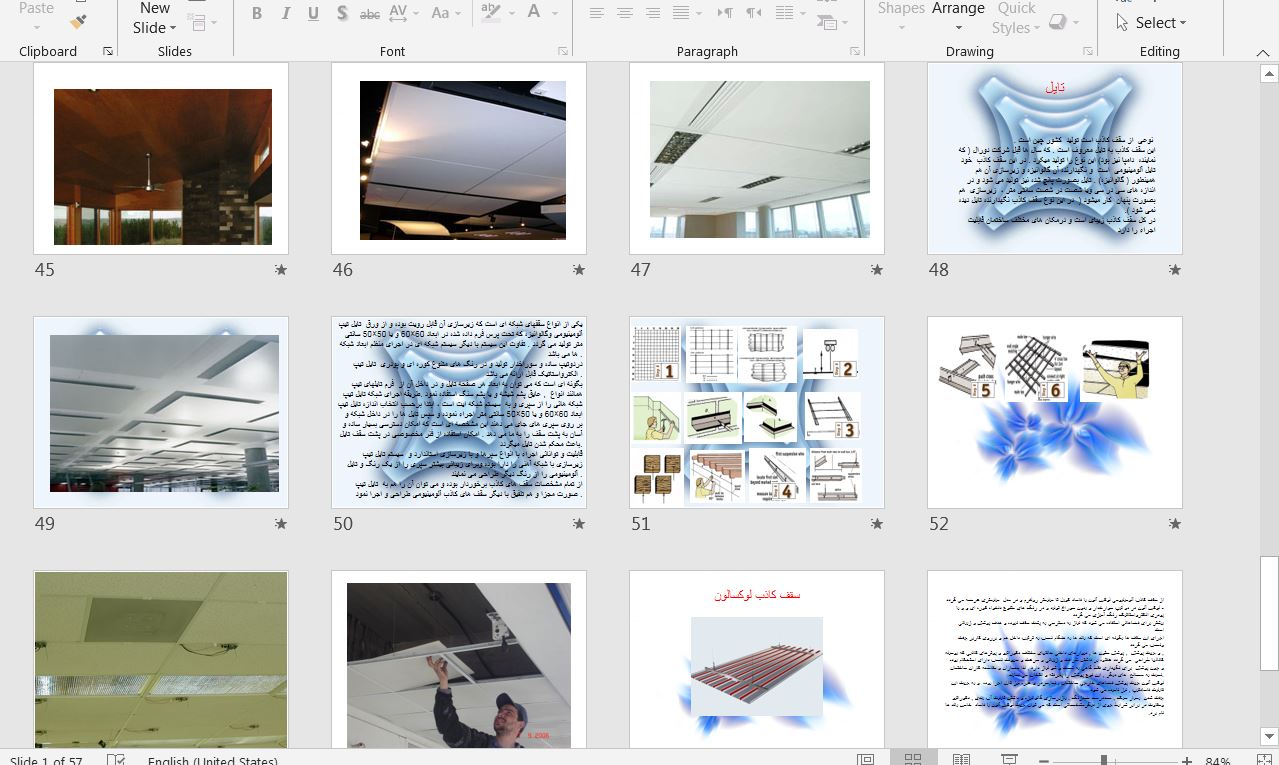Expand the Select dropdown in Editing
Image resolution: width=1279 pixels, height=765 pixels.
(x=1158, y=22)
